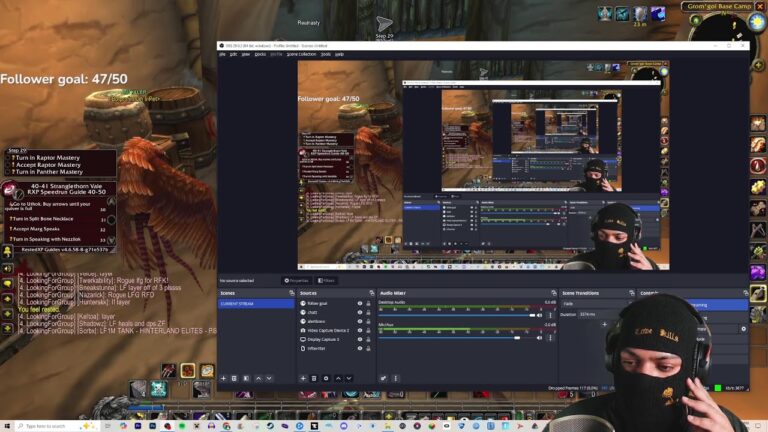768x432 pixels.
Task: Click Turn in Split Bone Necklace step
Action: point(42,219)
